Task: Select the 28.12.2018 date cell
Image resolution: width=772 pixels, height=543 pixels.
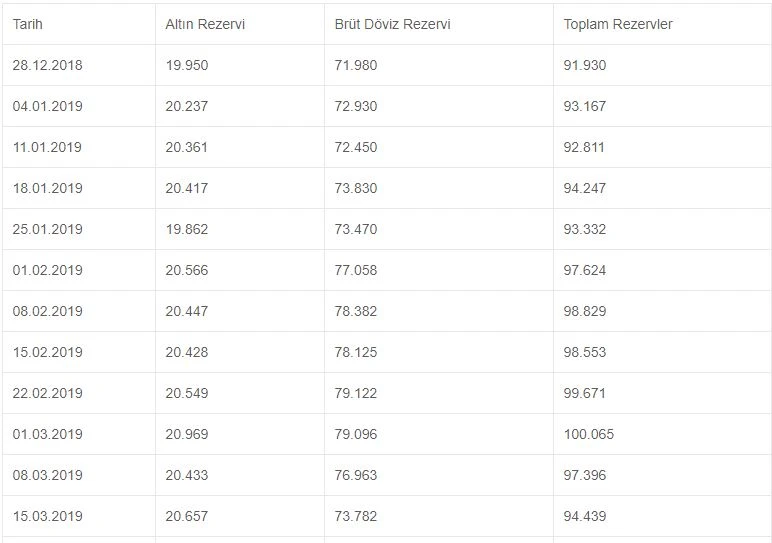Action: coord(47,65)
